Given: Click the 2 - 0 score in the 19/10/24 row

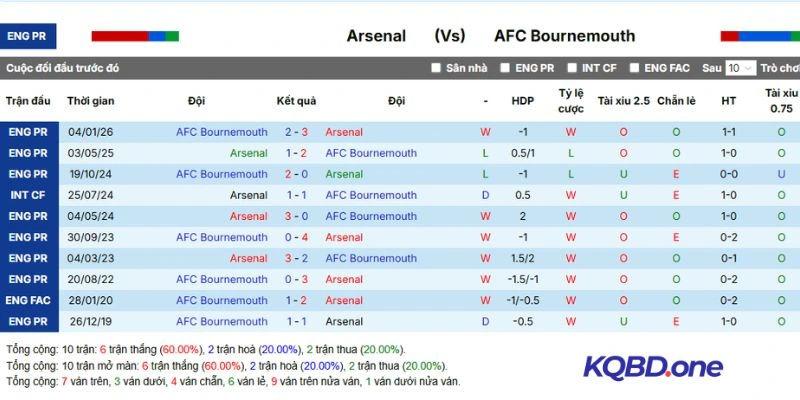Looking at the screenshot, I should pyautogui.click(x=296, y=174).
